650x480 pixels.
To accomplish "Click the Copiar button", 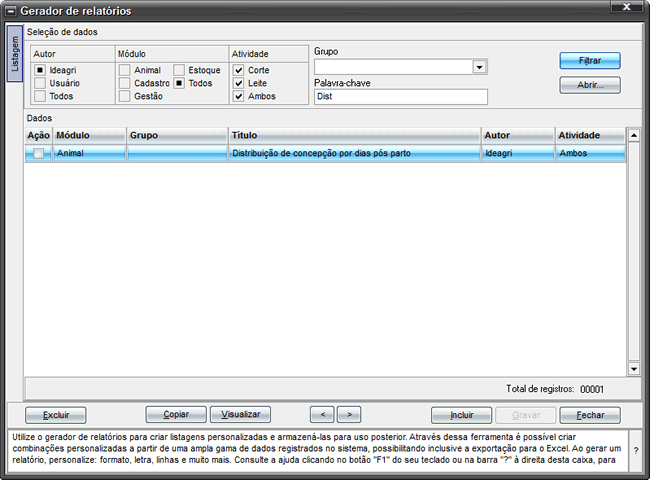I will click(176, 414).
